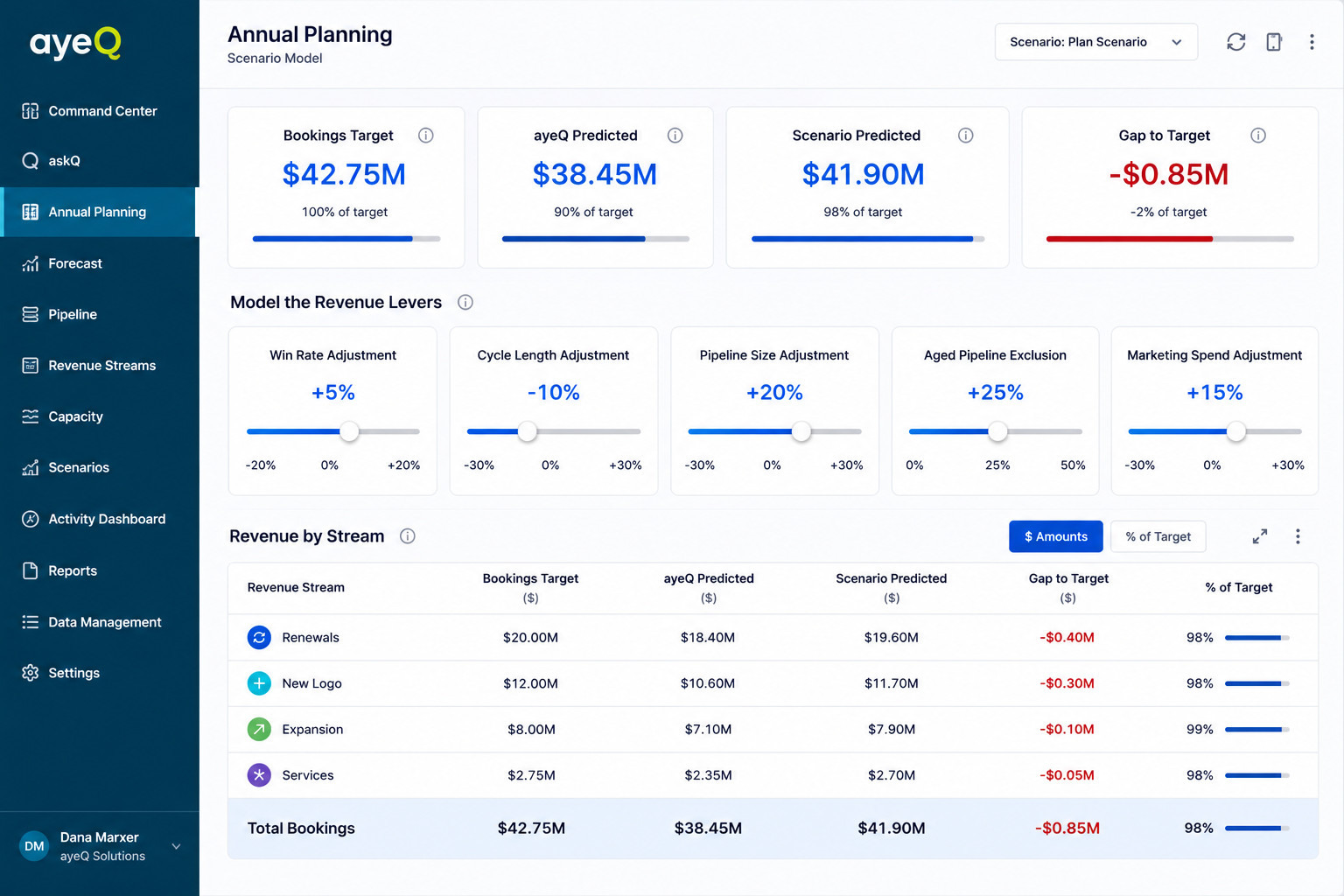This screenshot has width=1344, height=896.
Task: Click the Scenario Predicted card progress bar
Action: point(868,239)
